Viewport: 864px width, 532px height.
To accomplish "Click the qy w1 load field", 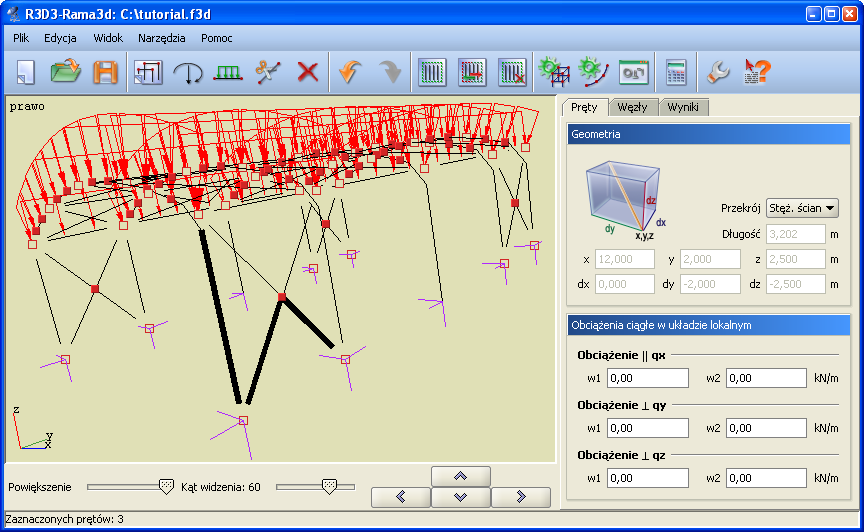I will 648,428.
